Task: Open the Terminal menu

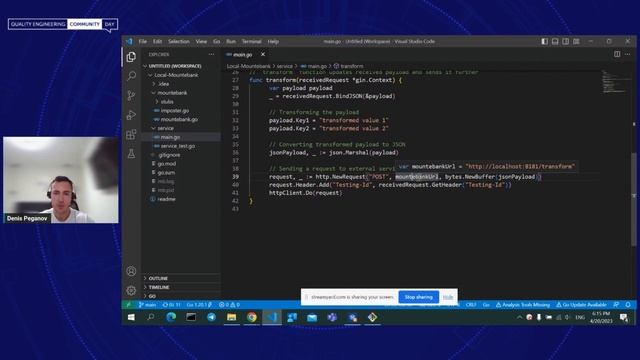Action: click(251, 41)
